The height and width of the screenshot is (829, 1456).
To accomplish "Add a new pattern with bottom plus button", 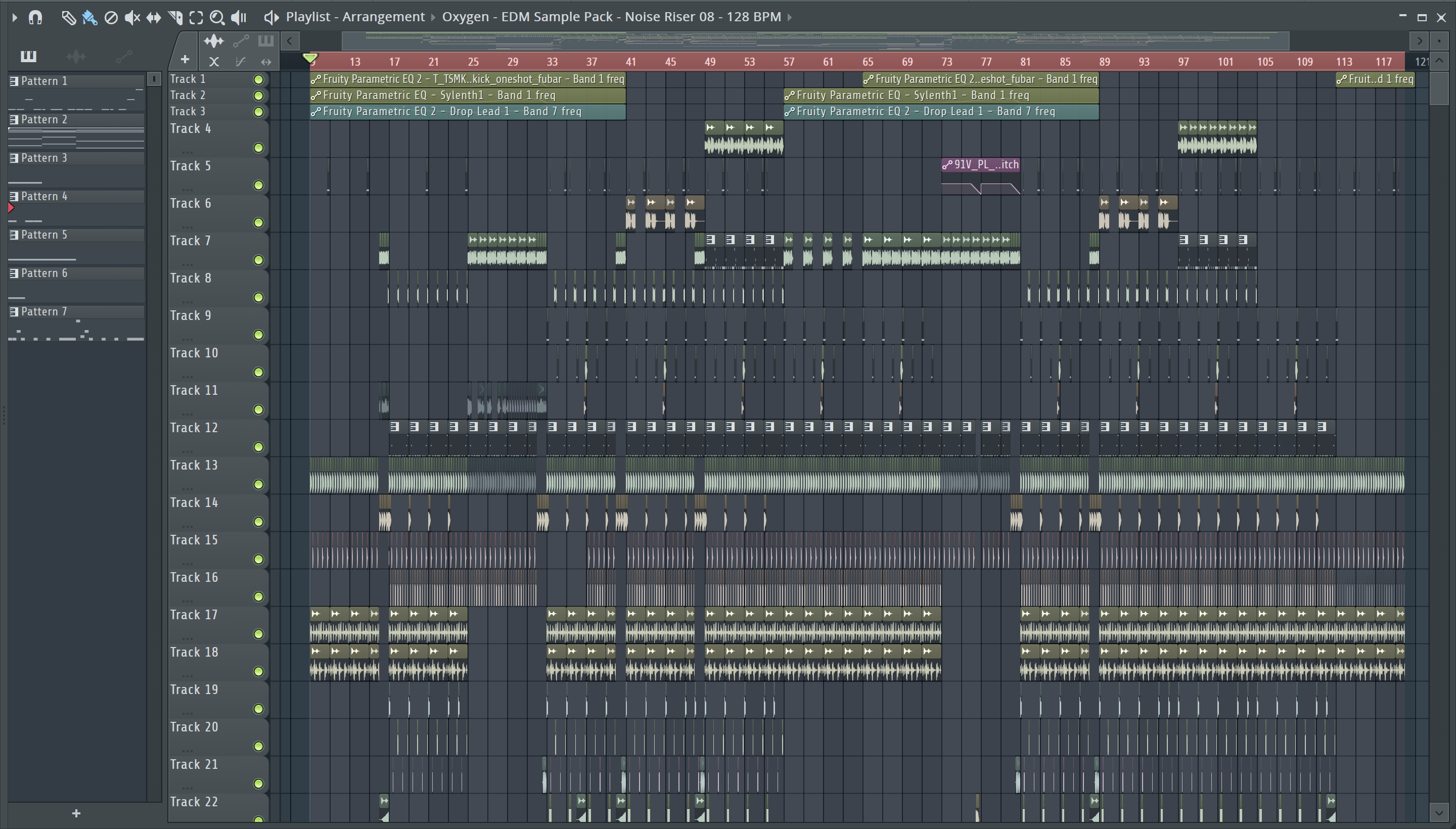I will pyautogui.click(x=76, y=813).
